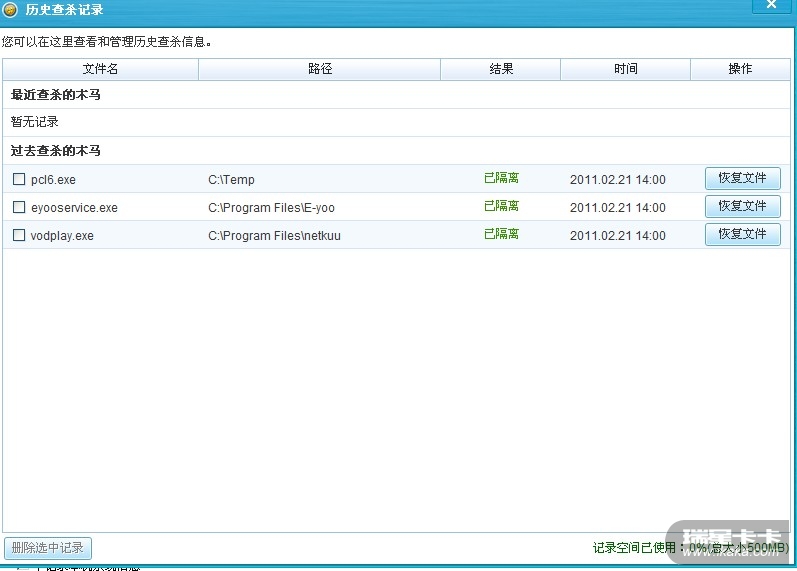Click 已隔离 status in vodplay.exe row
Image resolution: width=797 pixels, height=571 pixels.
tap(501, 234)
